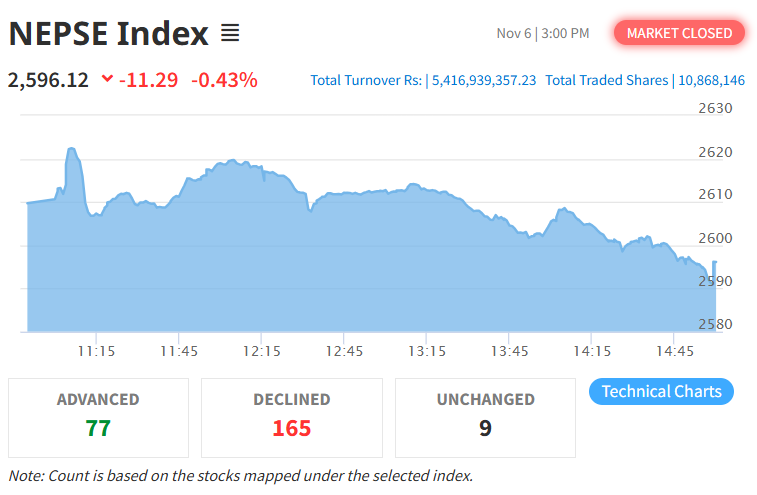Select the Declined 165 stocks card
Image resolution: width=757 pixels, height=495 pixels.
pos(292,416)
